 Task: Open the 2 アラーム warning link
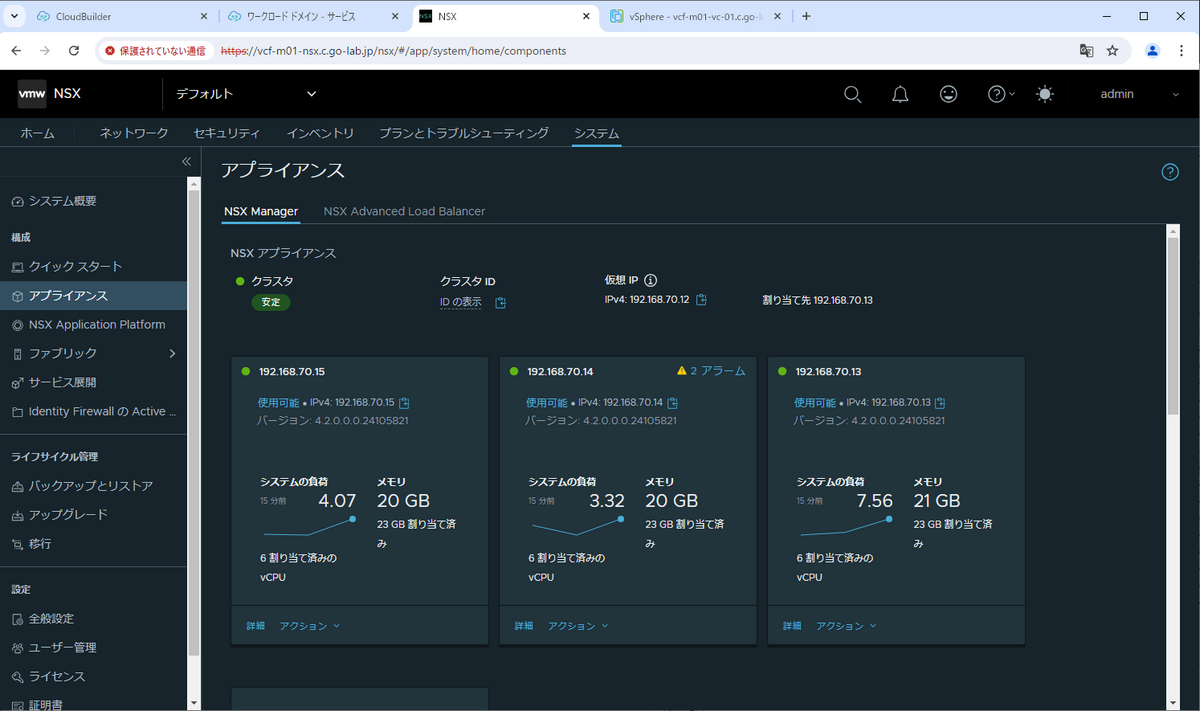coord(711,371)
